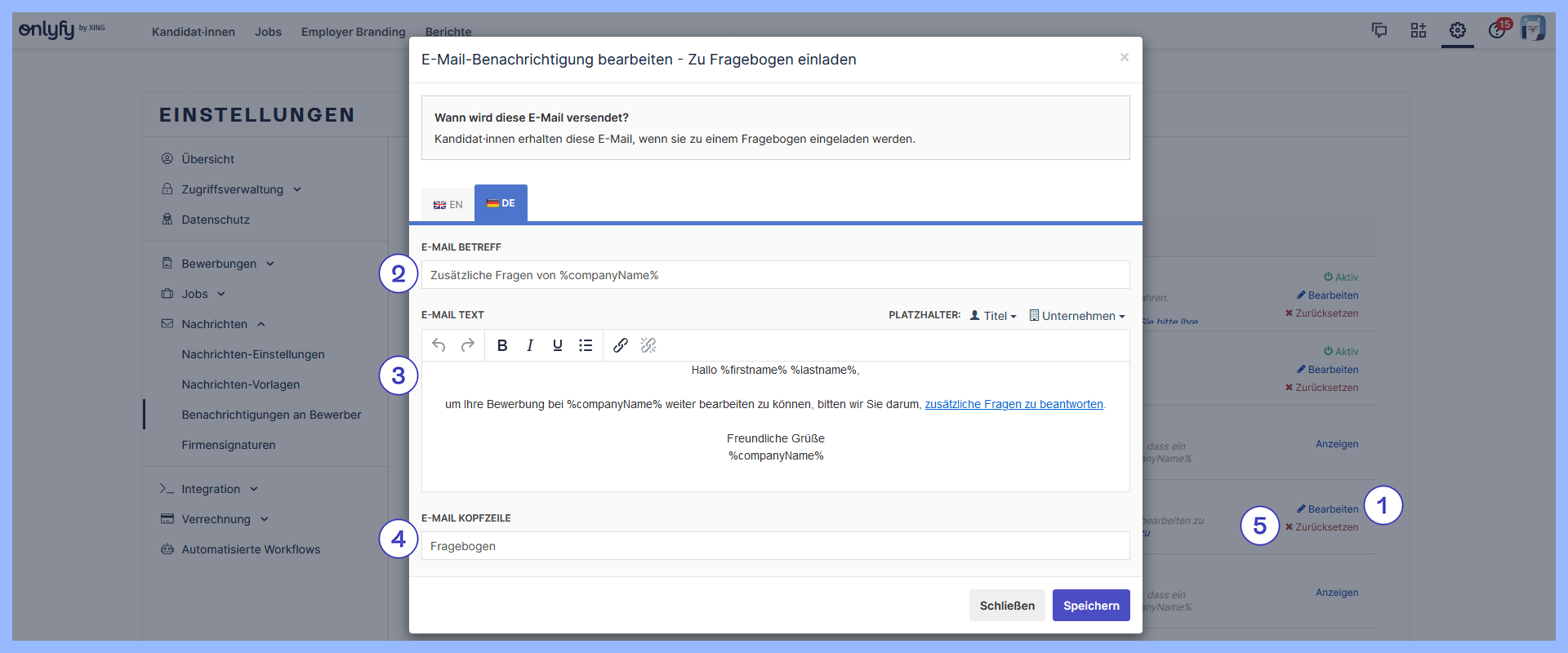Open Kandidat·innen in the top navigation
This screenshot has width=1568, height=653.
tap(194, 32)
